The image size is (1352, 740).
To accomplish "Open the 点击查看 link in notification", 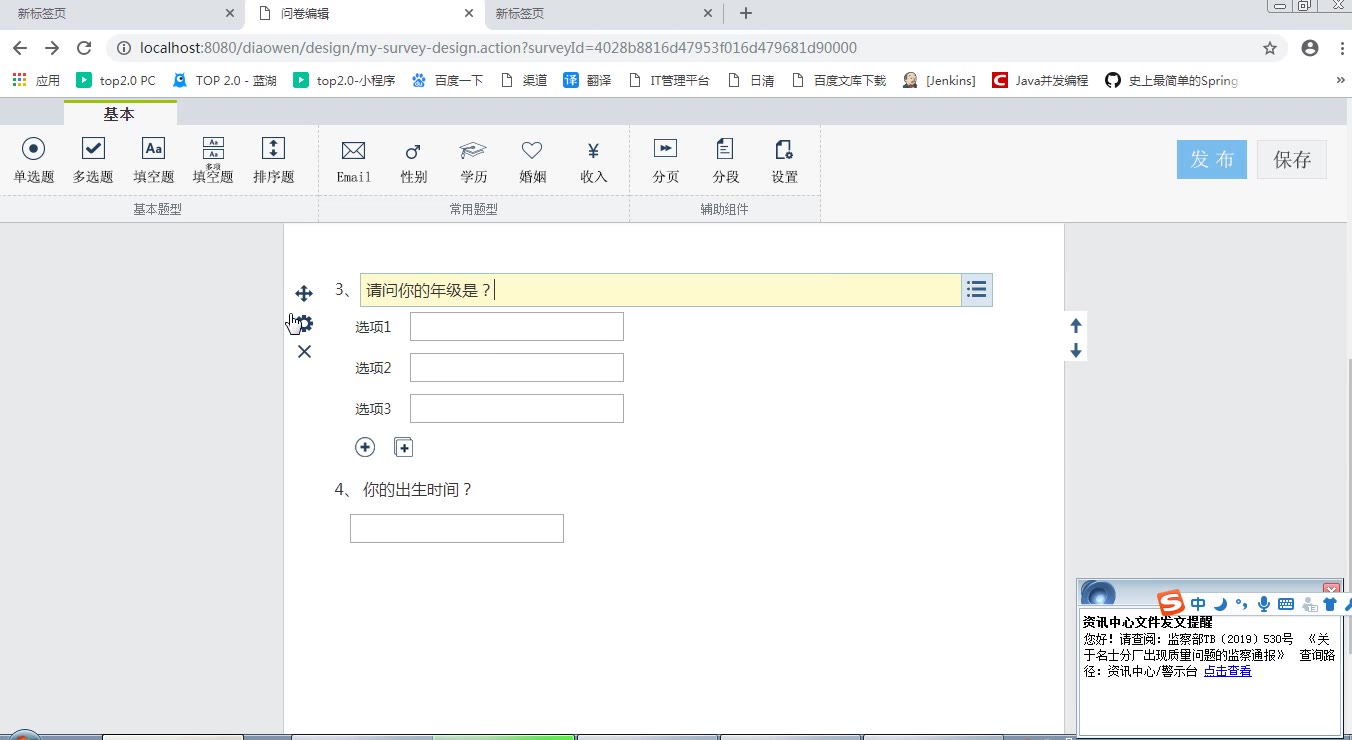I will pos(1227,671).
